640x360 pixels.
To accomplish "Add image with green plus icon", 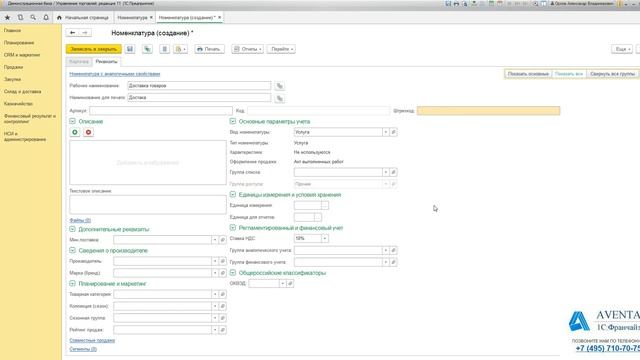I will [75, 132].
